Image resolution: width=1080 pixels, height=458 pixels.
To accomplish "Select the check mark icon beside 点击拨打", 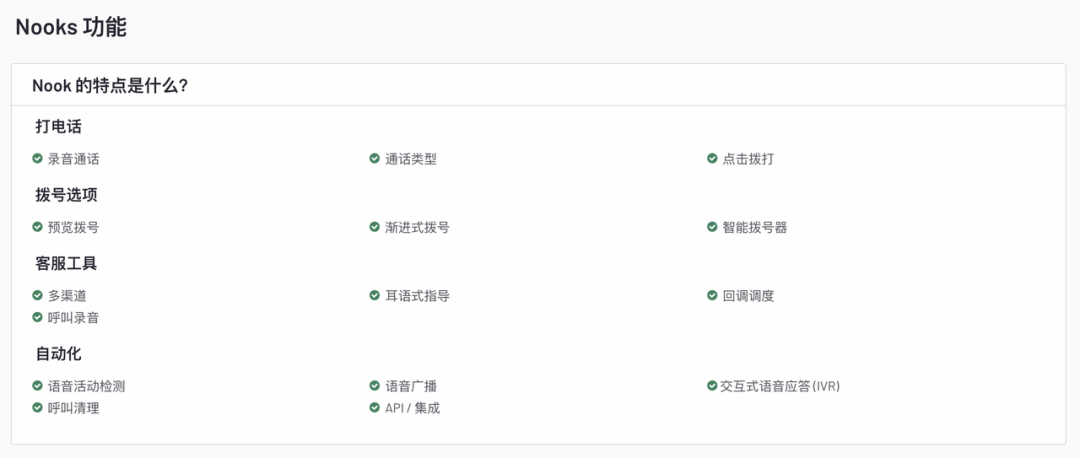I will click(x=712, y=158).
